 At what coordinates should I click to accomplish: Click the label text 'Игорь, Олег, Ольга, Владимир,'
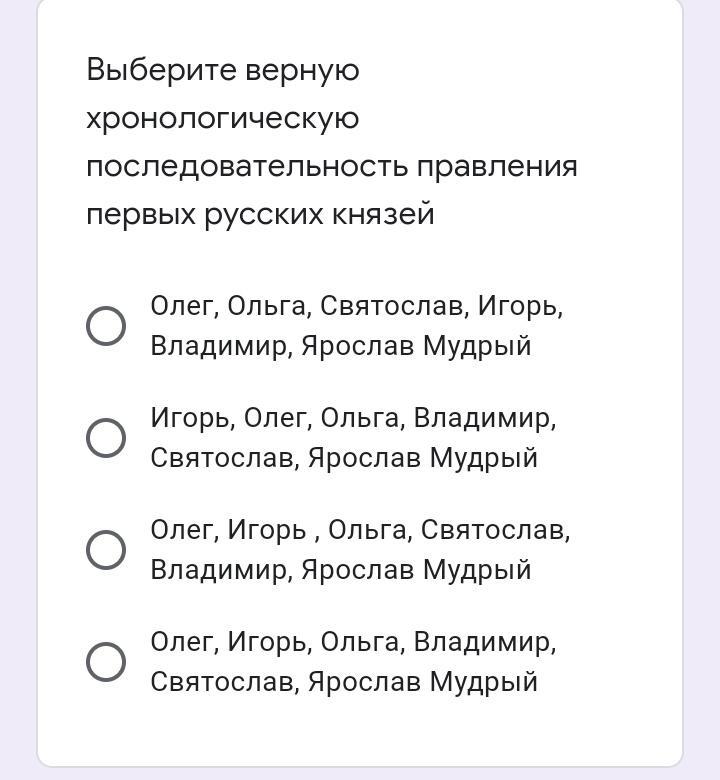(353, 418)
